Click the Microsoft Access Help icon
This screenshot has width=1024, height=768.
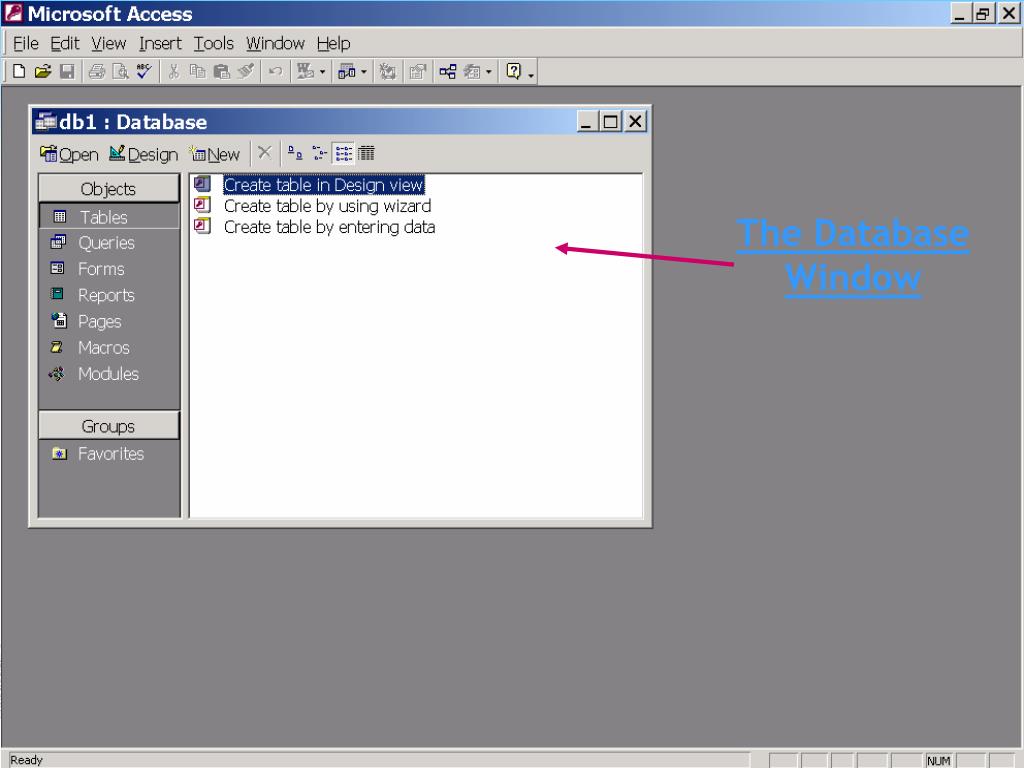click(x=514, y=71)
